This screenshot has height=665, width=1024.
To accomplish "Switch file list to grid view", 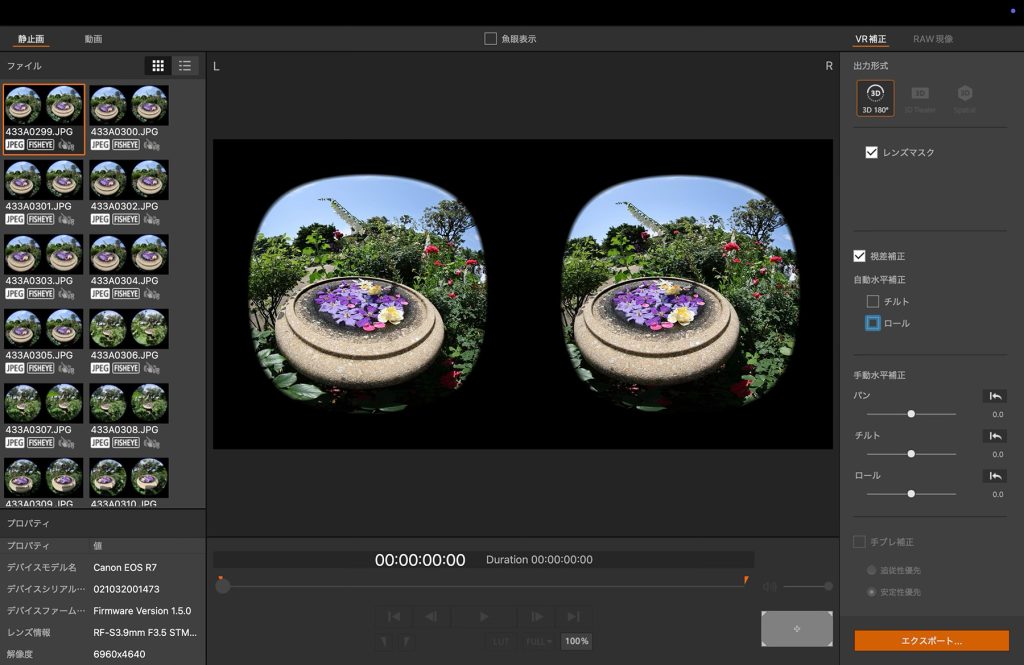I will [x=158, y=66].
